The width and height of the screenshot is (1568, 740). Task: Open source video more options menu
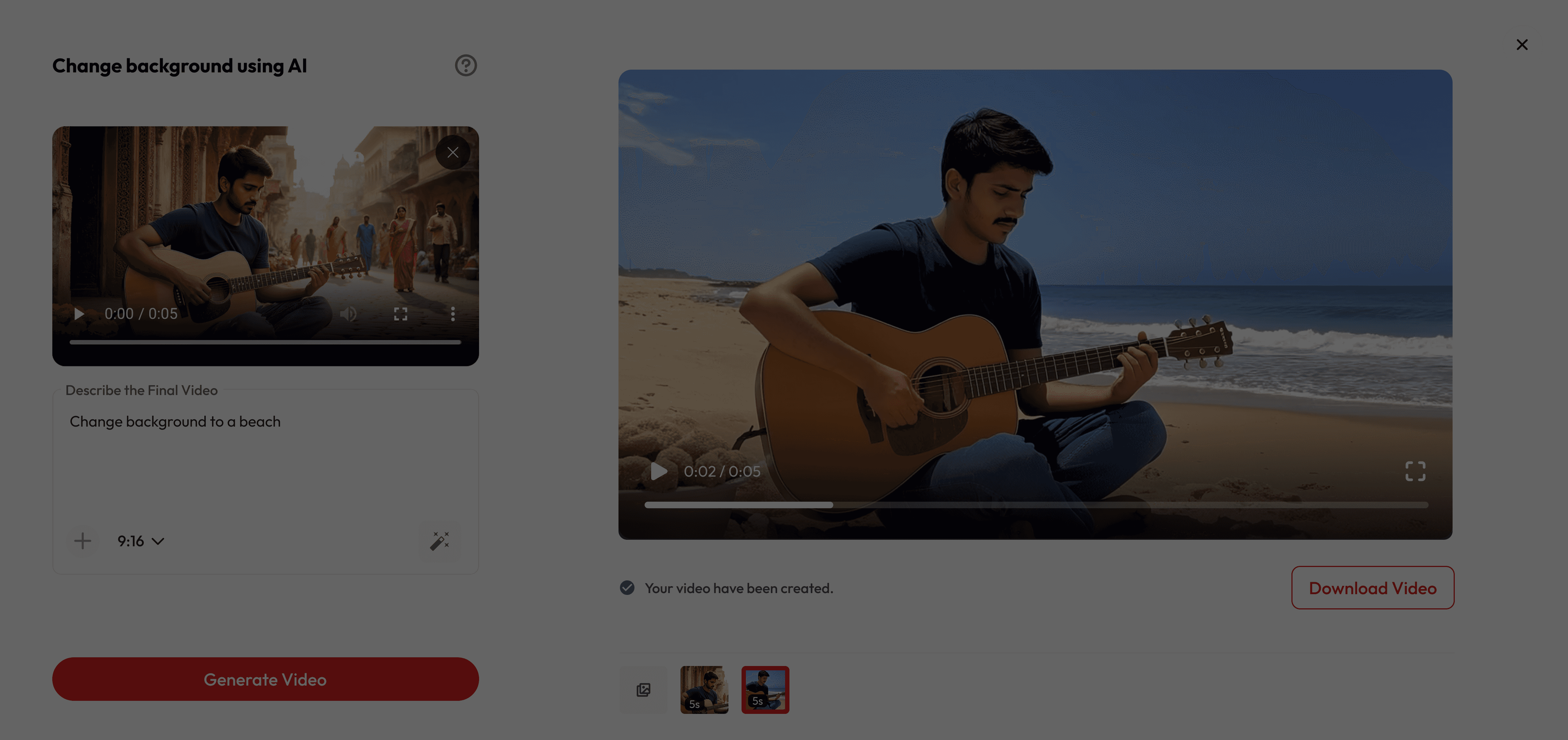point(452,314)
